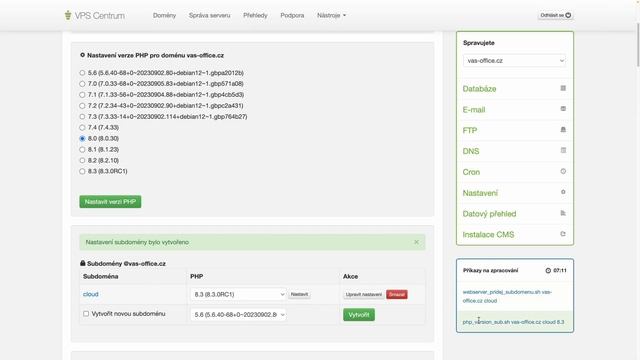Click the Nastavení gear icon
The image size is (640, 360).
coord(563,192)
